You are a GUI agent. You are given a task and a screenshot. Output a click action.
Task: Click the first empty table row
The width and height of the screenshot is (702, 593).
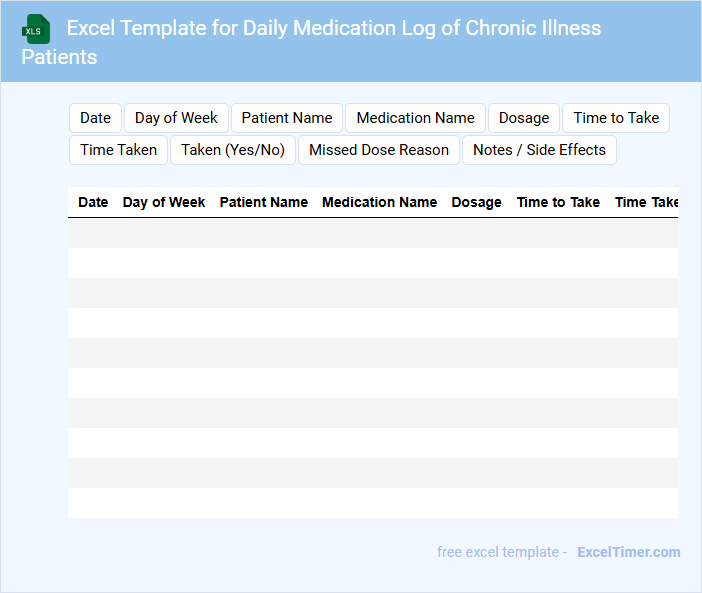[372, 233]
